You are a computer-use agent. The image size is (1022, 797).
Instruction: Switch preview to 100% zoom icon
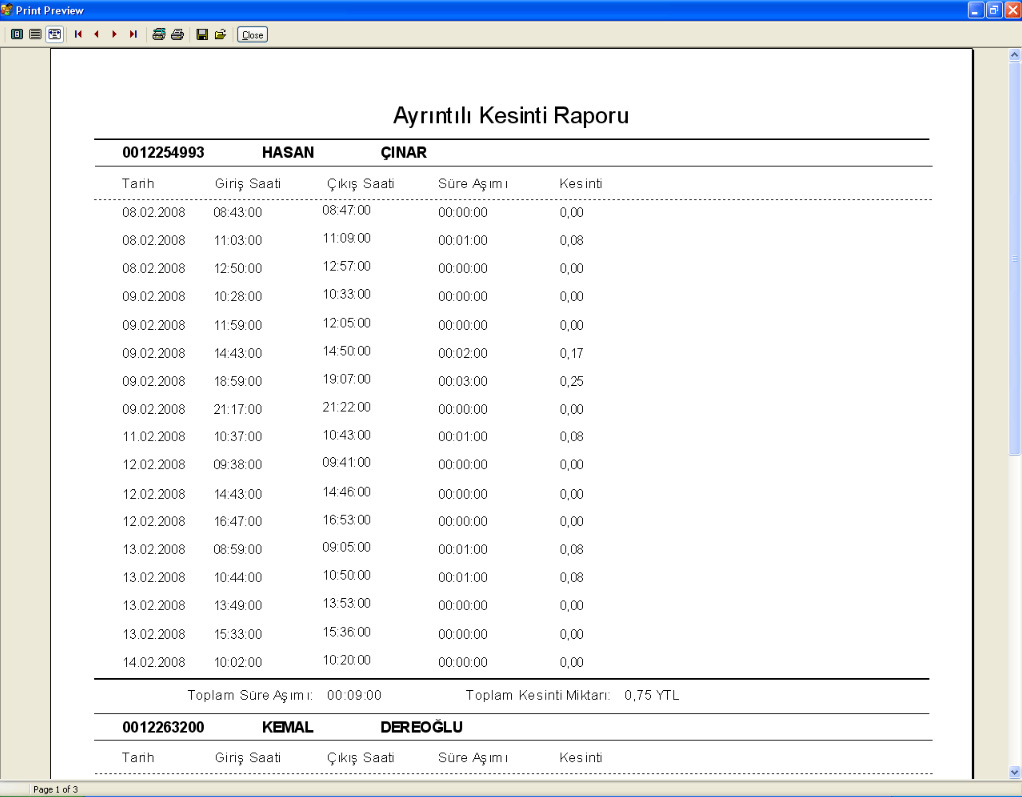pos(35,34)
